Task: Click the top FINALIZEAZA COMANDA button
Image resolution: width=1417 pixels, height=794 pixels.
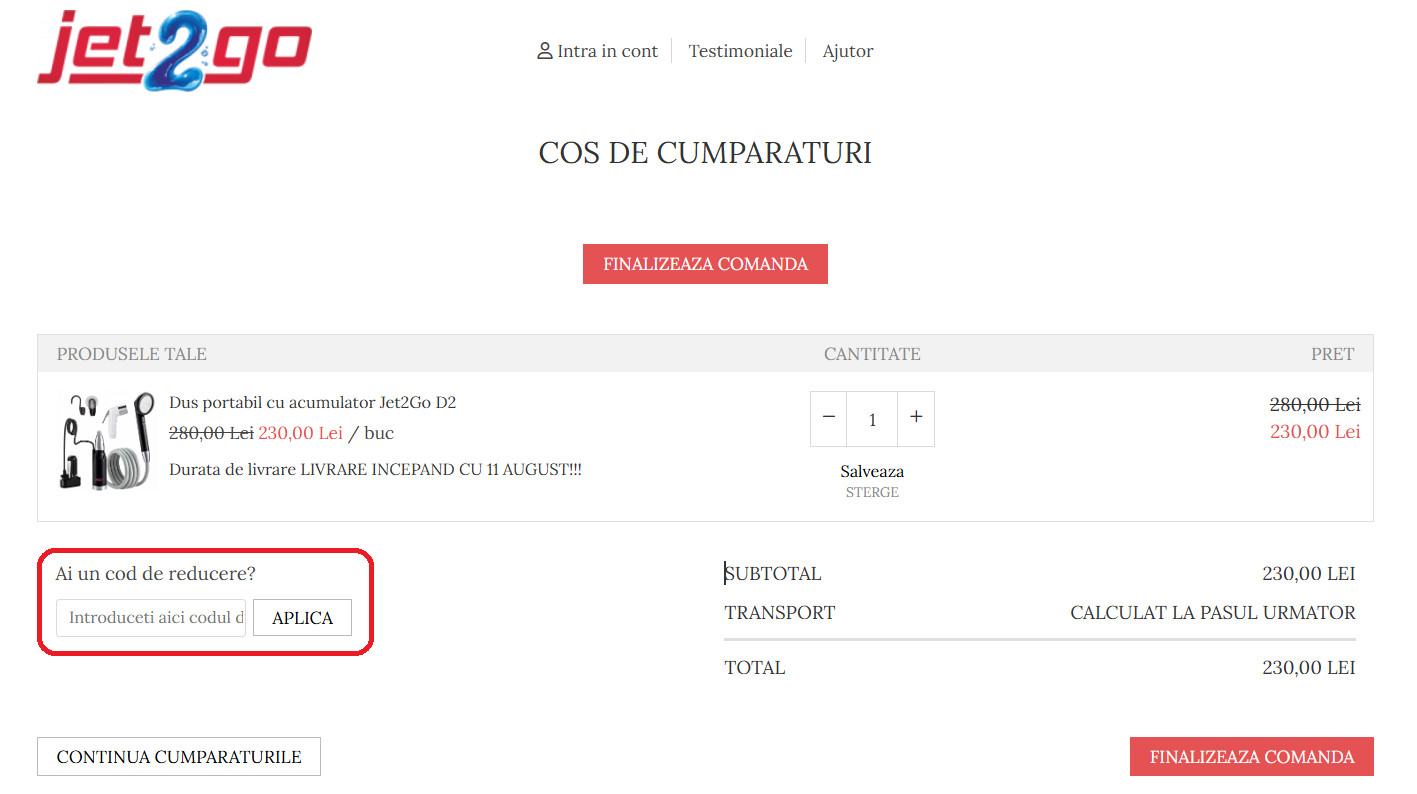Action: click(x=705, y=263)
